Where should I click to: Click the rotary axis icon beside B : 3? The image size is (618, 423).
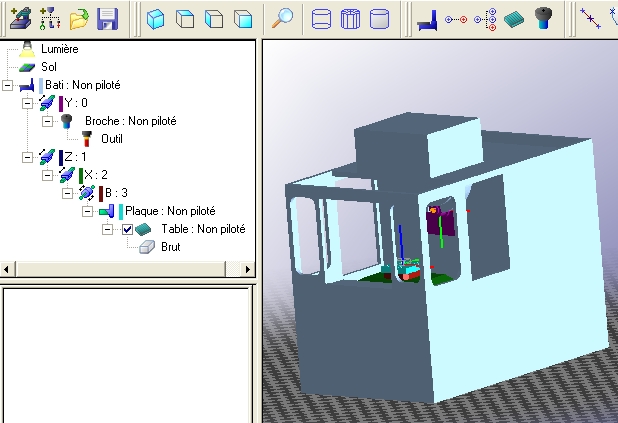pos(86,193)
